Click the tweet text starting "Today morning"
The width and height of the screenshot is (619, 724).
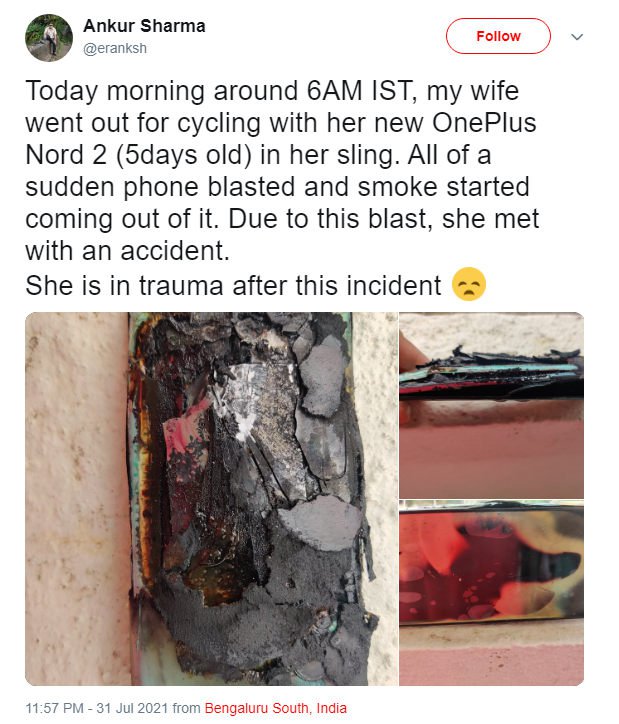coord(282,171)
